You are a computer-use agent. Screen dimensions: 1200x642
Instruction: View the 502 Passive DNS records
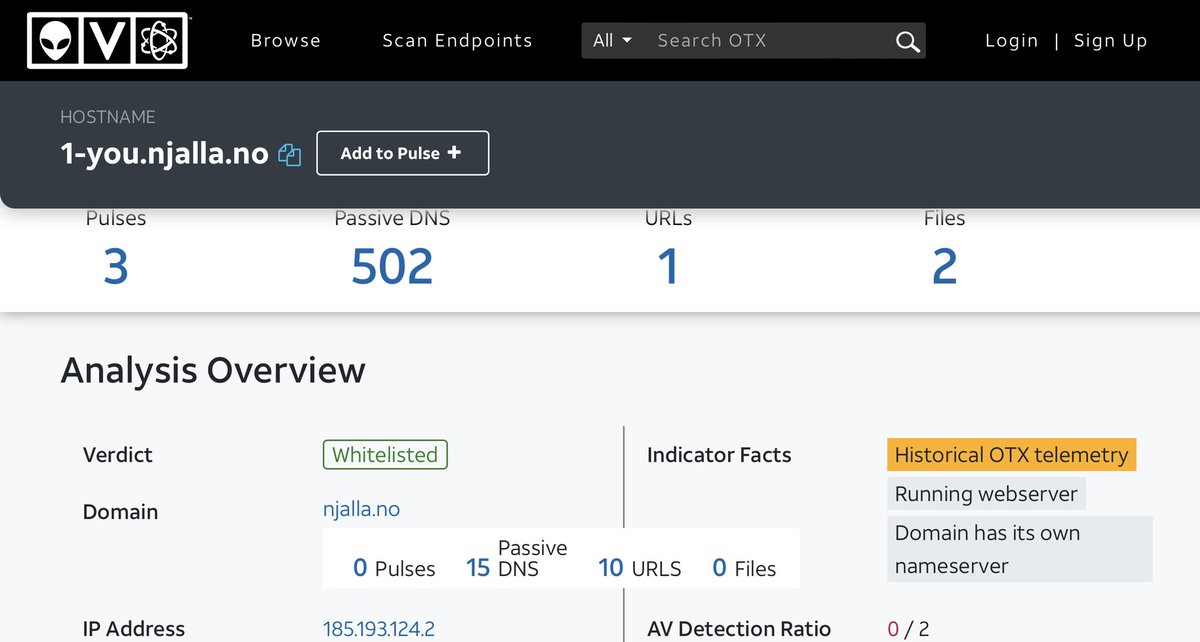[392, 267]
